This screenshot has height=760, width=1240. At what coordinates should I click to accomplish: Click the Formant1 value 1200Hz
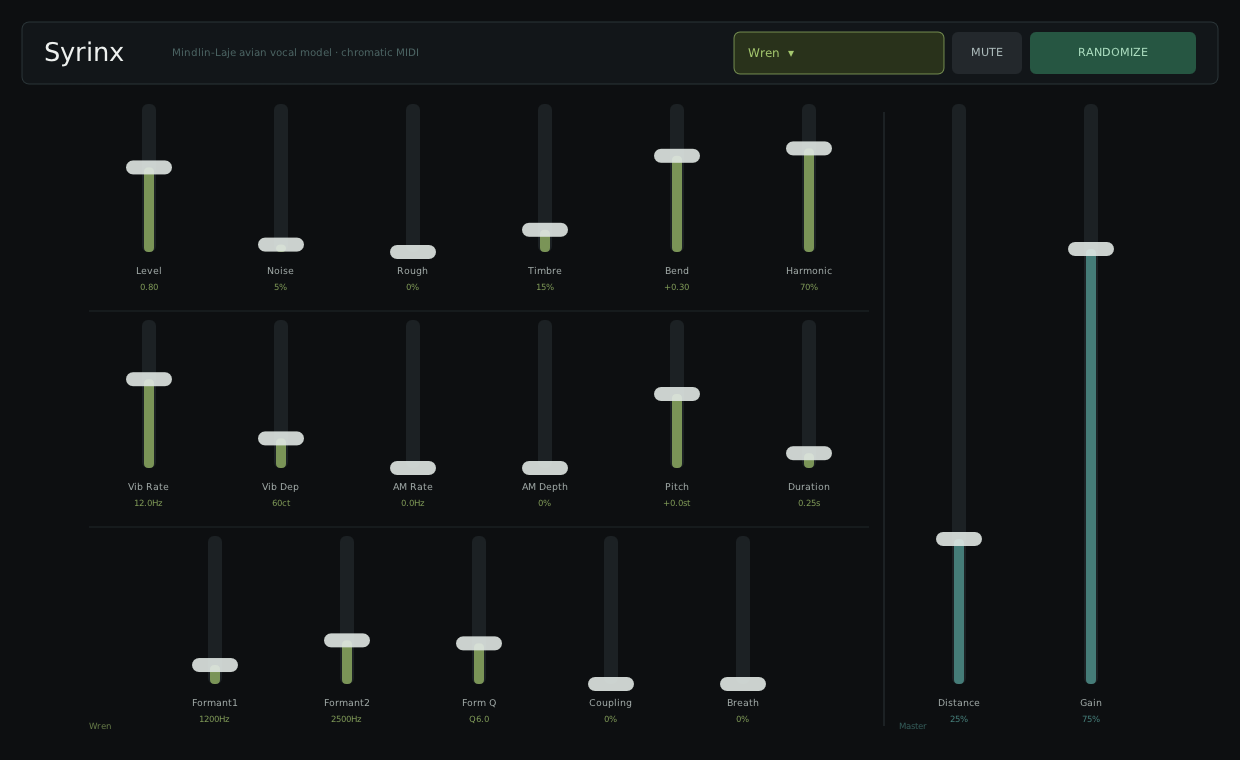pyautogui.click(x=214, y=719)
